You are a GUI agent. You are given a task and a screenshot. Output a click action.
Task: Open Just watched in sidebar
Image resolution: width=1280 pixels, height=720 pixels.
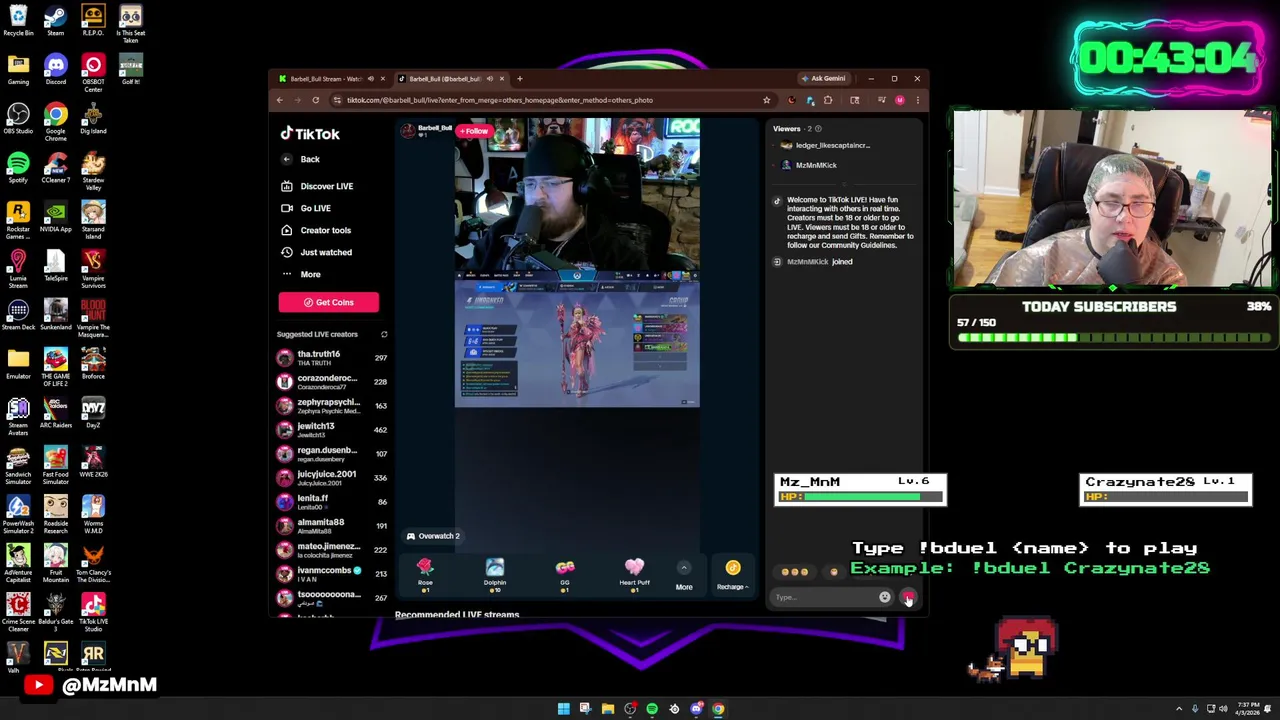316,252
